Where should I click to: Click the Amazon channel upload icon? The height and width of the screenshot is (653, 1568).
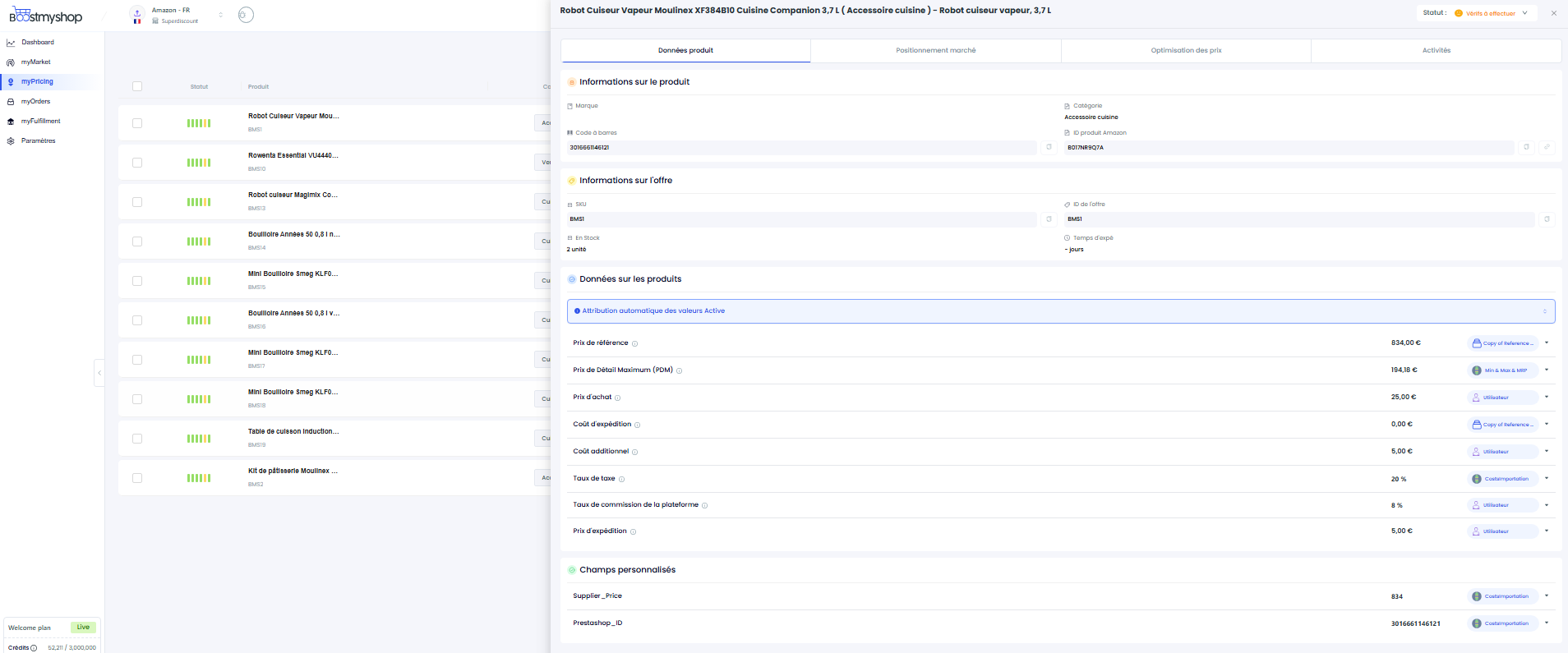pos(137,12)
